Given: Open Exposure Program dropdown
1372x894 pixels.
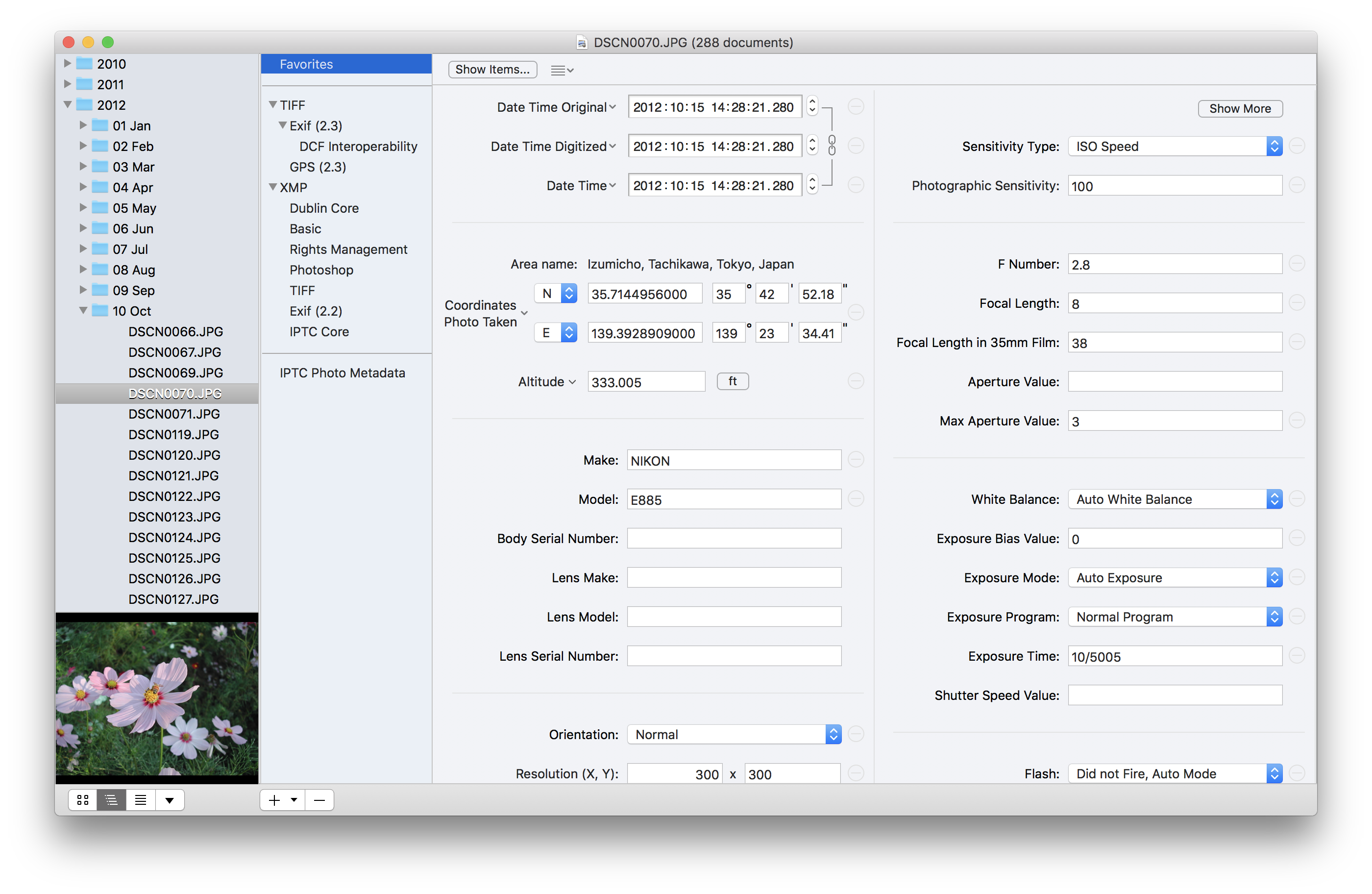Looking at the screenshot, I should tap(1175, 617).
